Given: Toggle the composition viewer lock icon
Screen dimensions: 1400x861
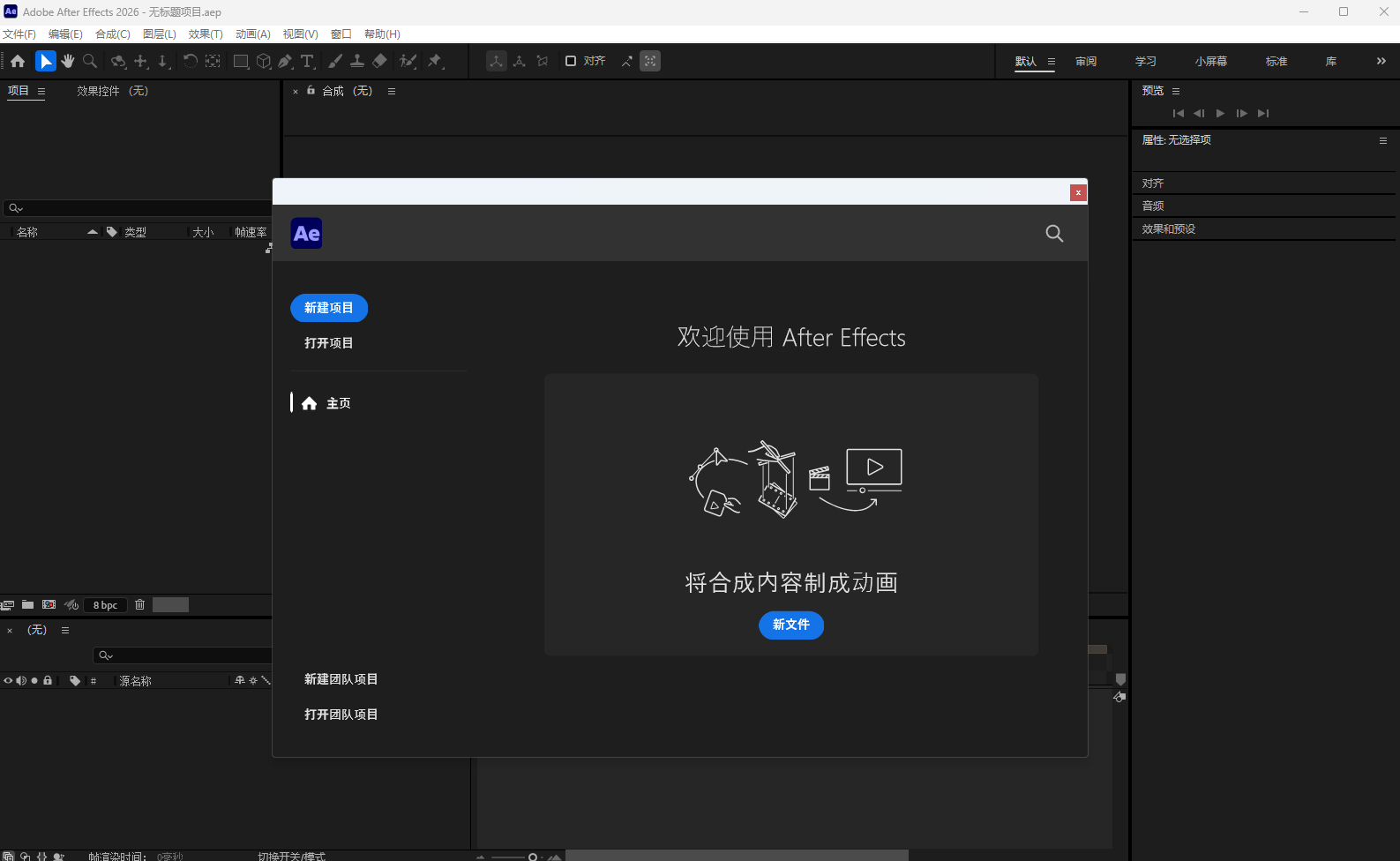Looking at the screenshot, I should click(x=311, y=90).
